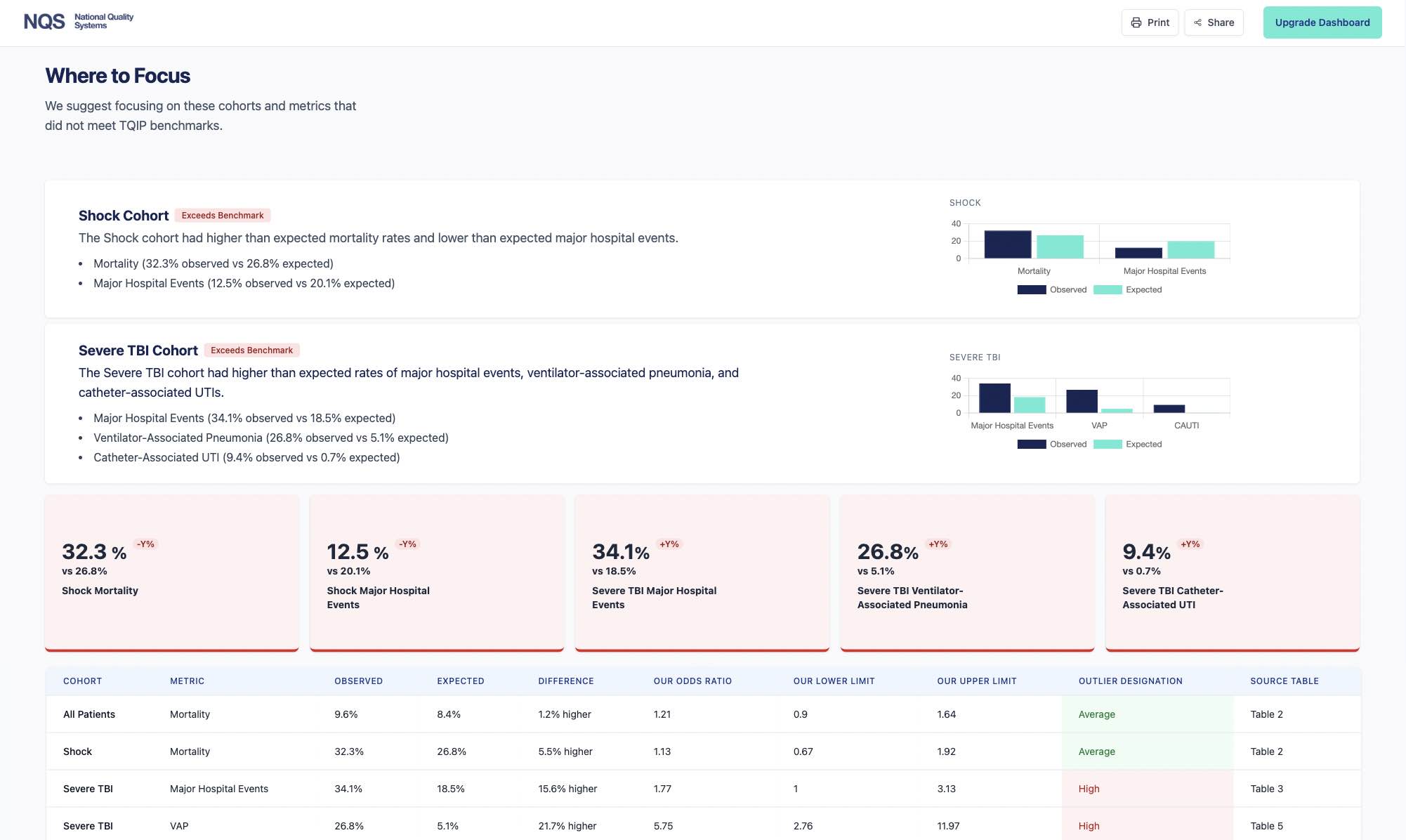1406x840 pixels.
Task: Click the Share button label
Action: 1221,22
